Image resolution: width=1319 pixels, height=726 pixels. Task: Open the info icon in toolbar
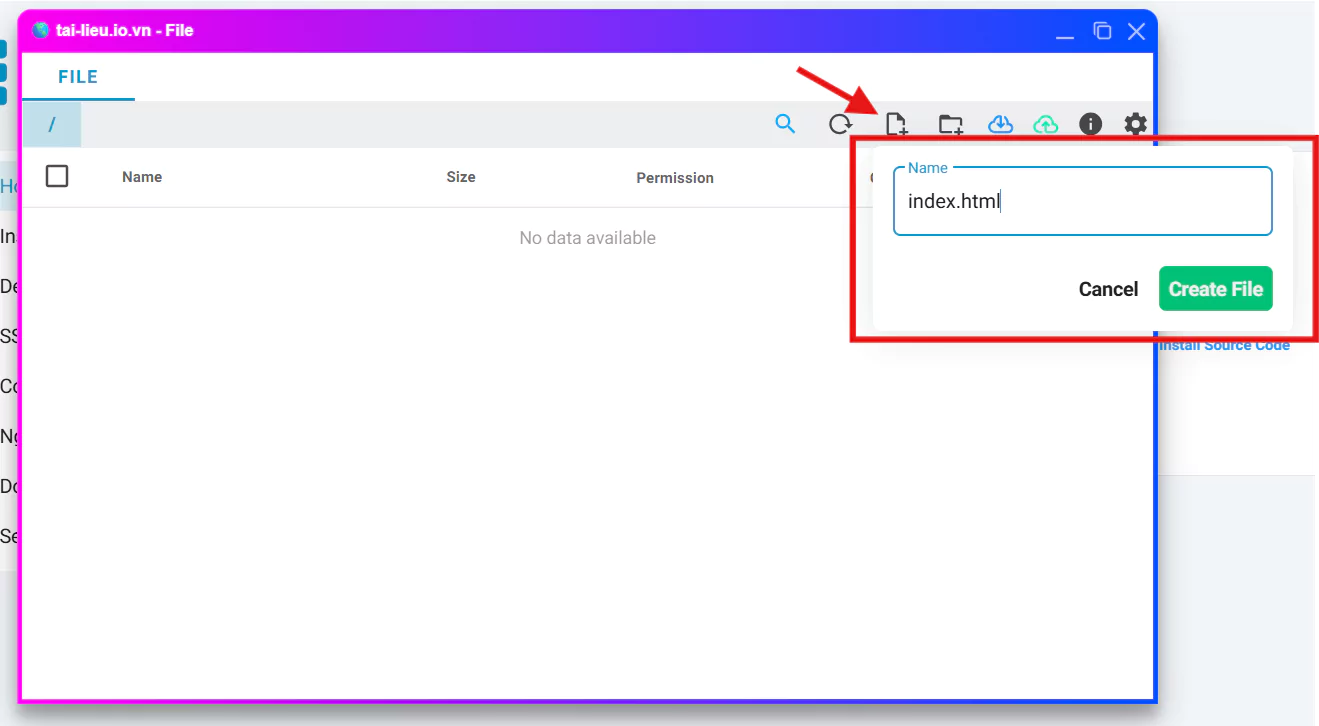tap(1090, 124)
